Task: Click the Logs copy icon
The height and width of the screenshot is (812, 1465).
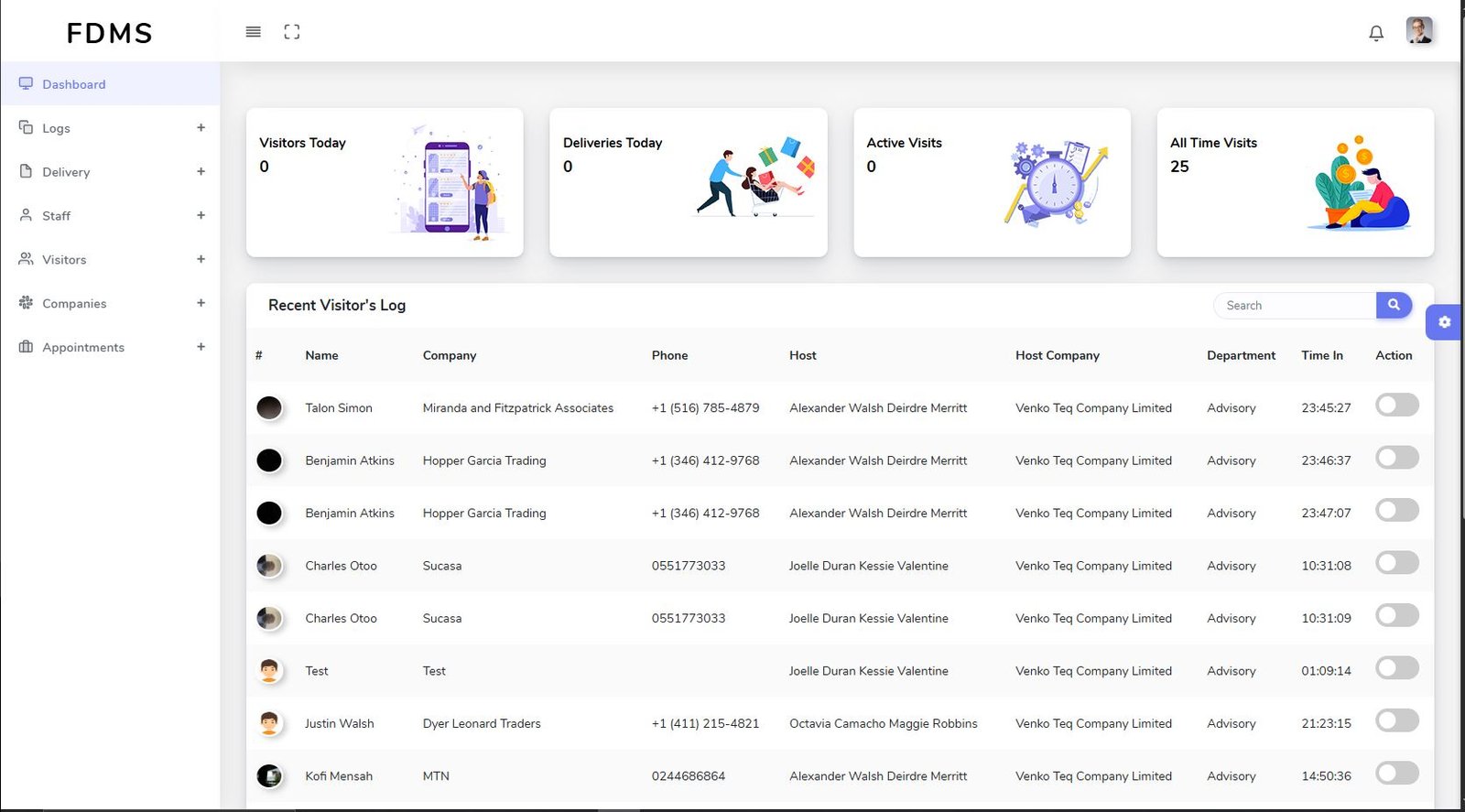Action: pos(26,127)
